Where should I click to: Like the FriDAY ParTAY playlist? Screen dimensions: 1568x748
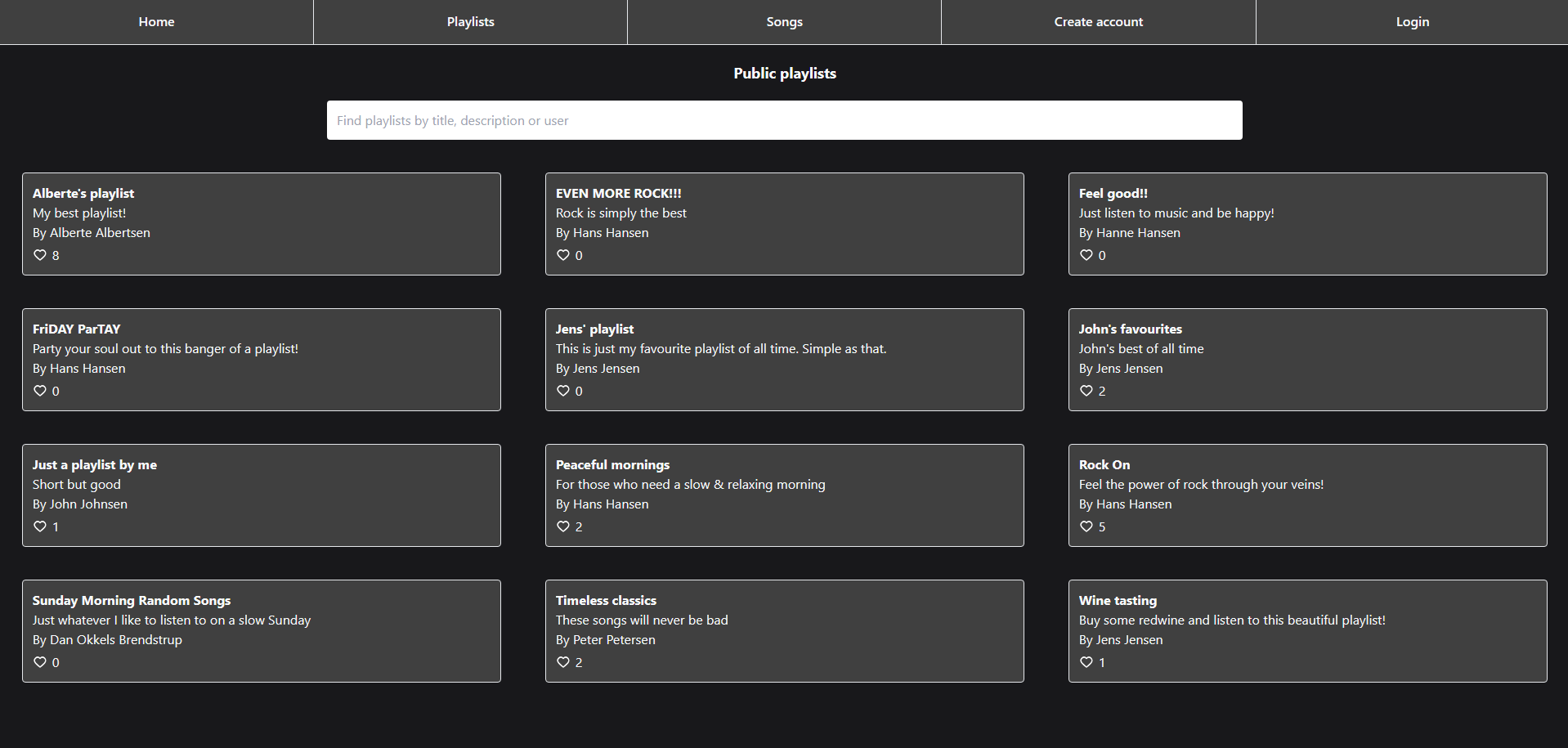pos(39,391)
